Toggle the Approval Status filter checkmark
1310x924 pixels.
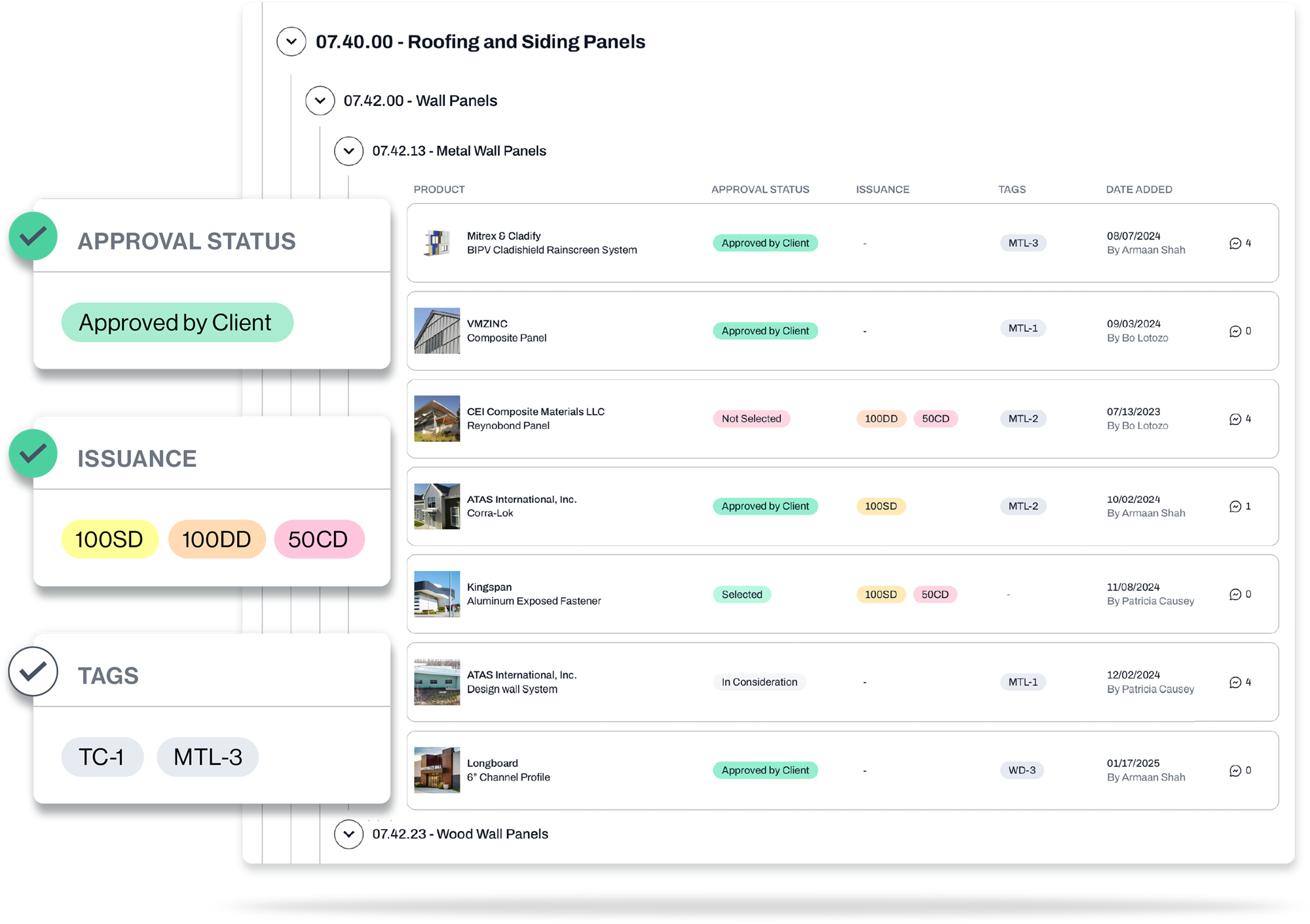32,236
